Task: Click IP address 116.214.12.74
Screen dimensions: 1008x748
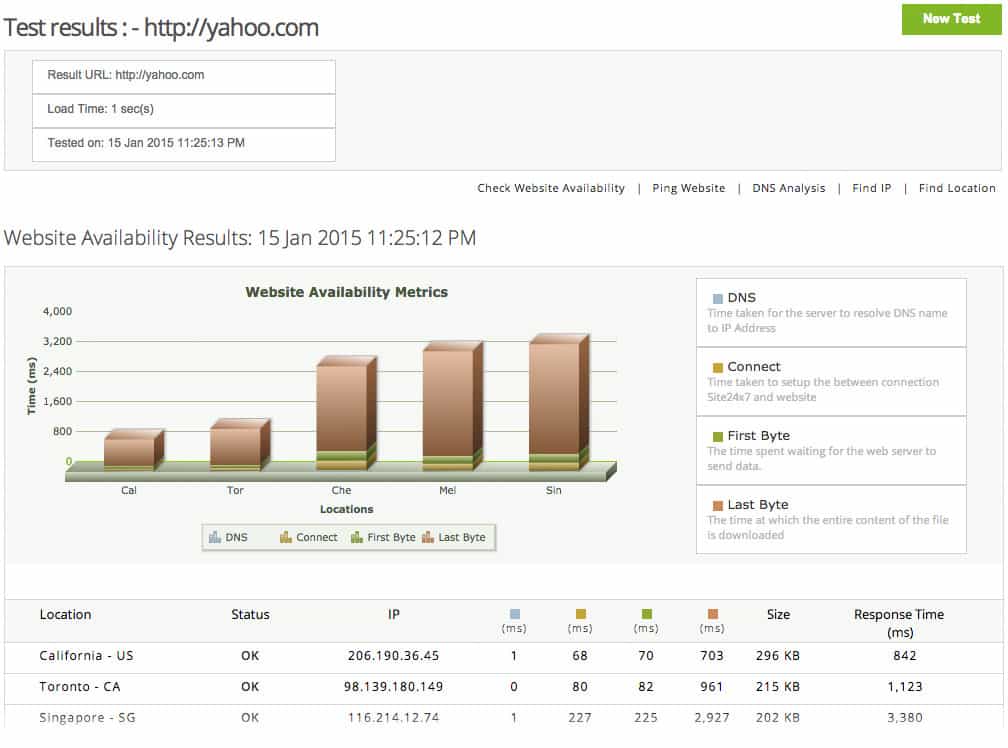Action: pos(393,717)
